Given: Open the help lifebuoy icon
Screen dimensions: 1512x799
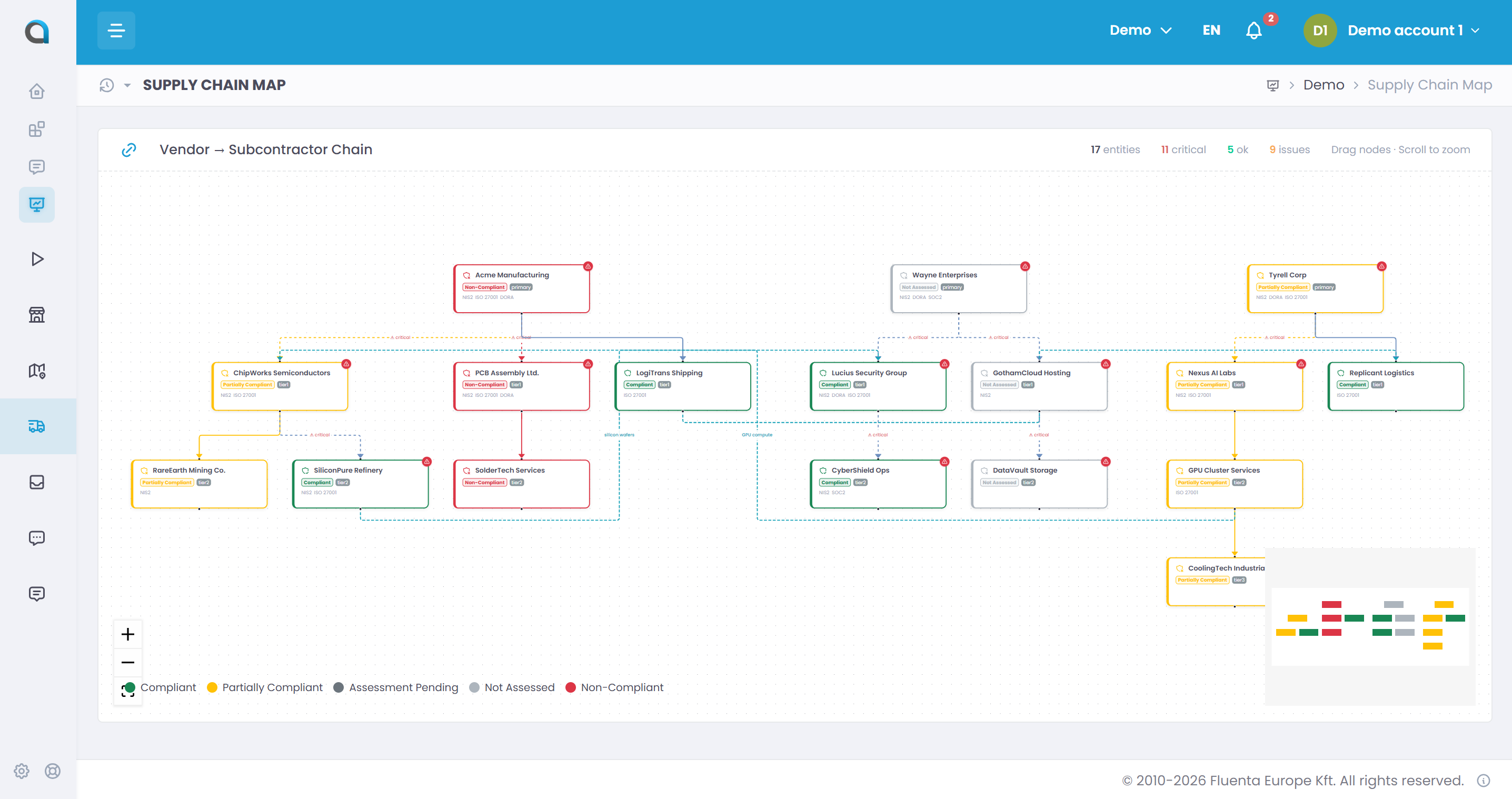Looking at the screenshot, I should pyautogui.click(x=53, y=771).
